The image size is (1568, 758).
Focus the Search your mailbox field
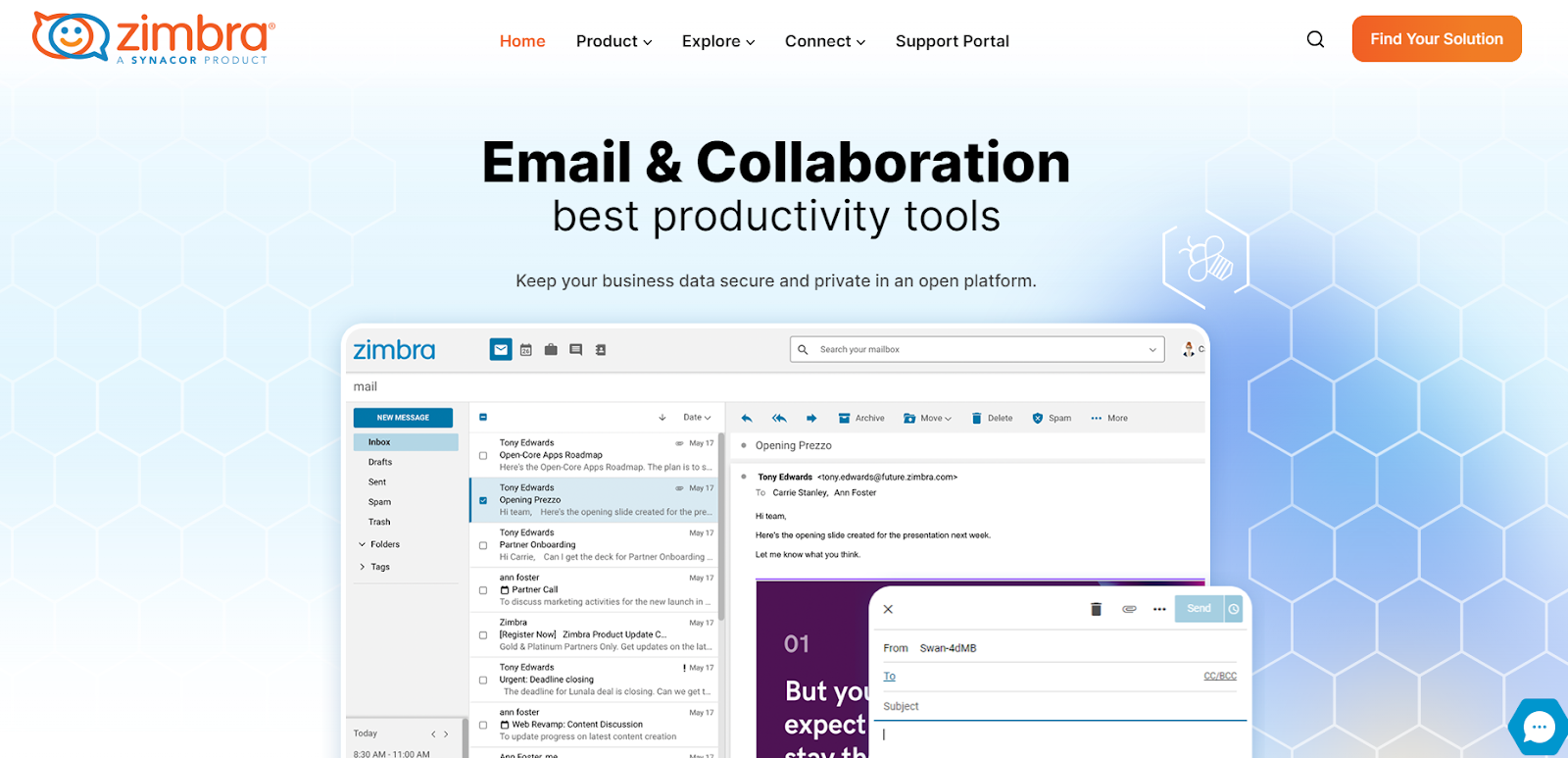coord(977,350)
